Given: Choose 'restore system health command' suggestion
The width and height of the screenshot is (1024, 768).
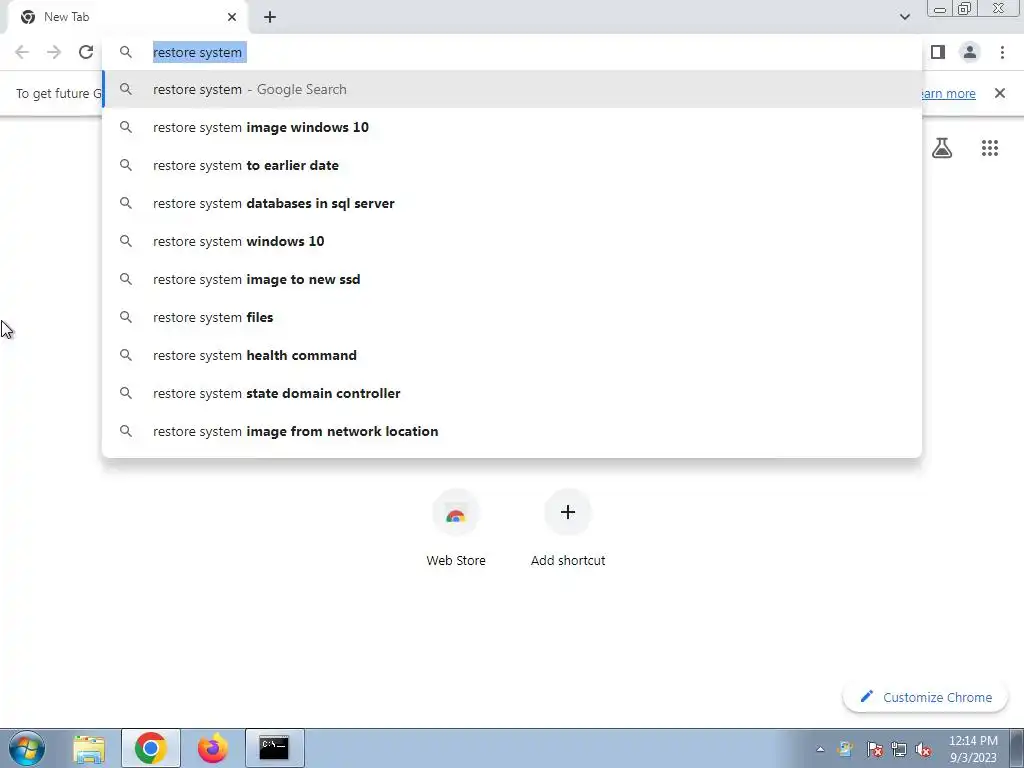Looking at the screenshot, I should (x=512, y=355).
